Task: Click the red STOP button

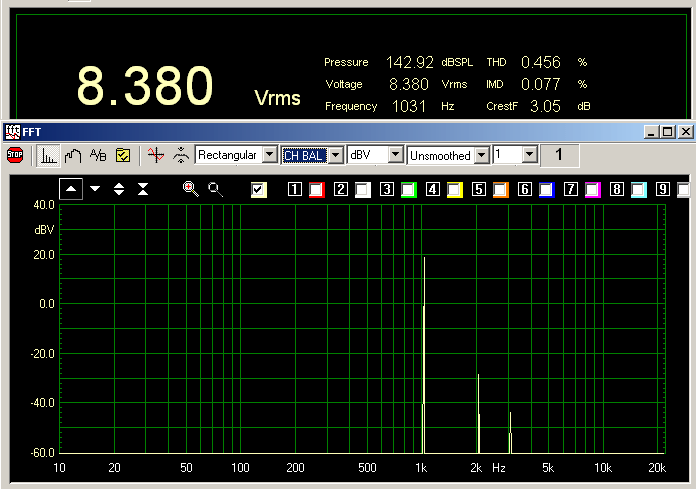Action: [15, 155]
